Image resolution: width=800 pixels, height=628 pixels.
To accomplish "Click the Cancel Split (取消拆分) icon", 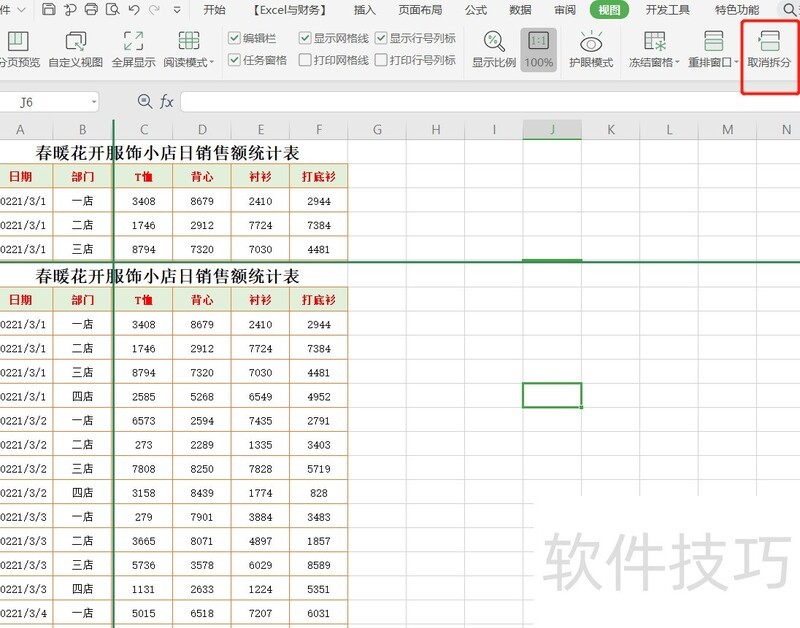I will point(769,41).
